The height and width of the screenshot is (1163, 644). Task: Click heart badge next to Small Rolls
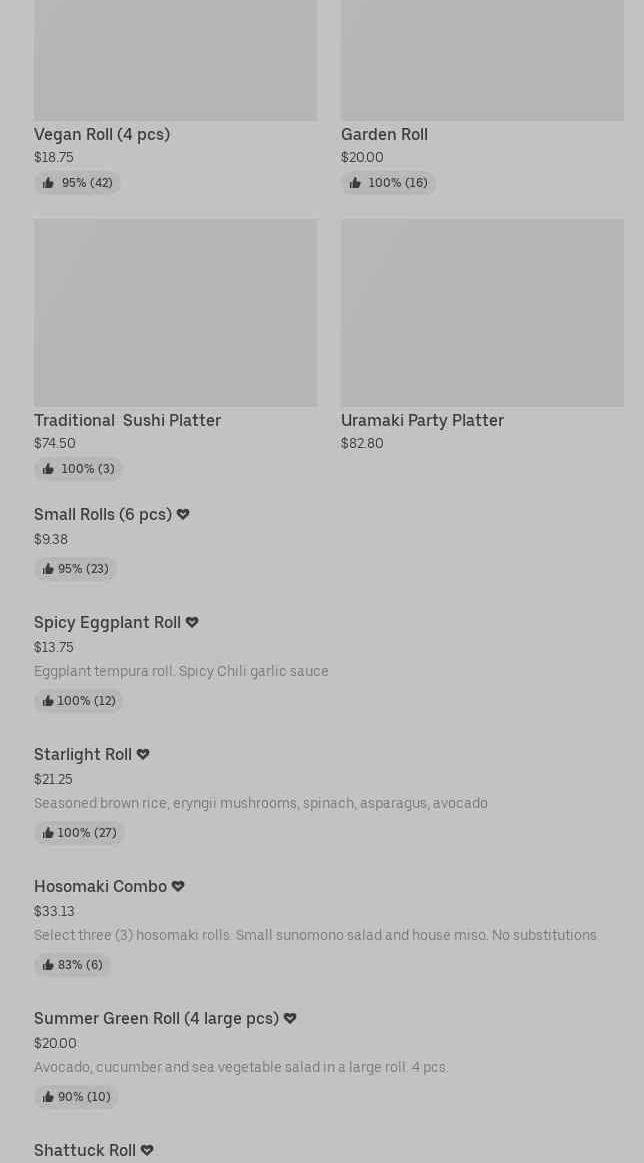(183, 514)
